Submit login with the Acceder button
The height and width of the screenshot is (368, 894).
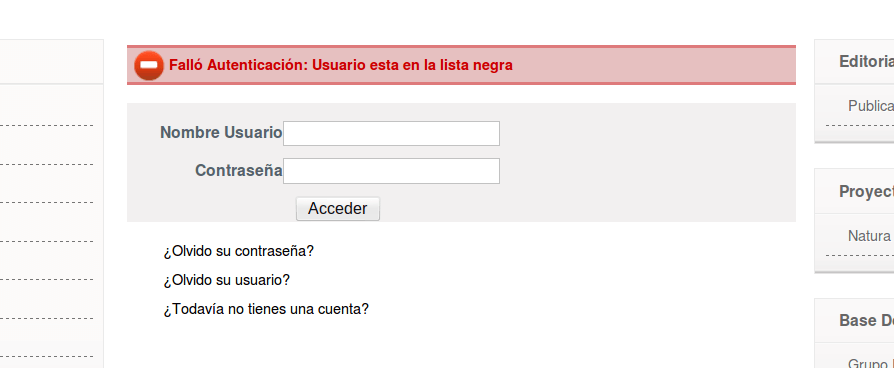(338, 209)
